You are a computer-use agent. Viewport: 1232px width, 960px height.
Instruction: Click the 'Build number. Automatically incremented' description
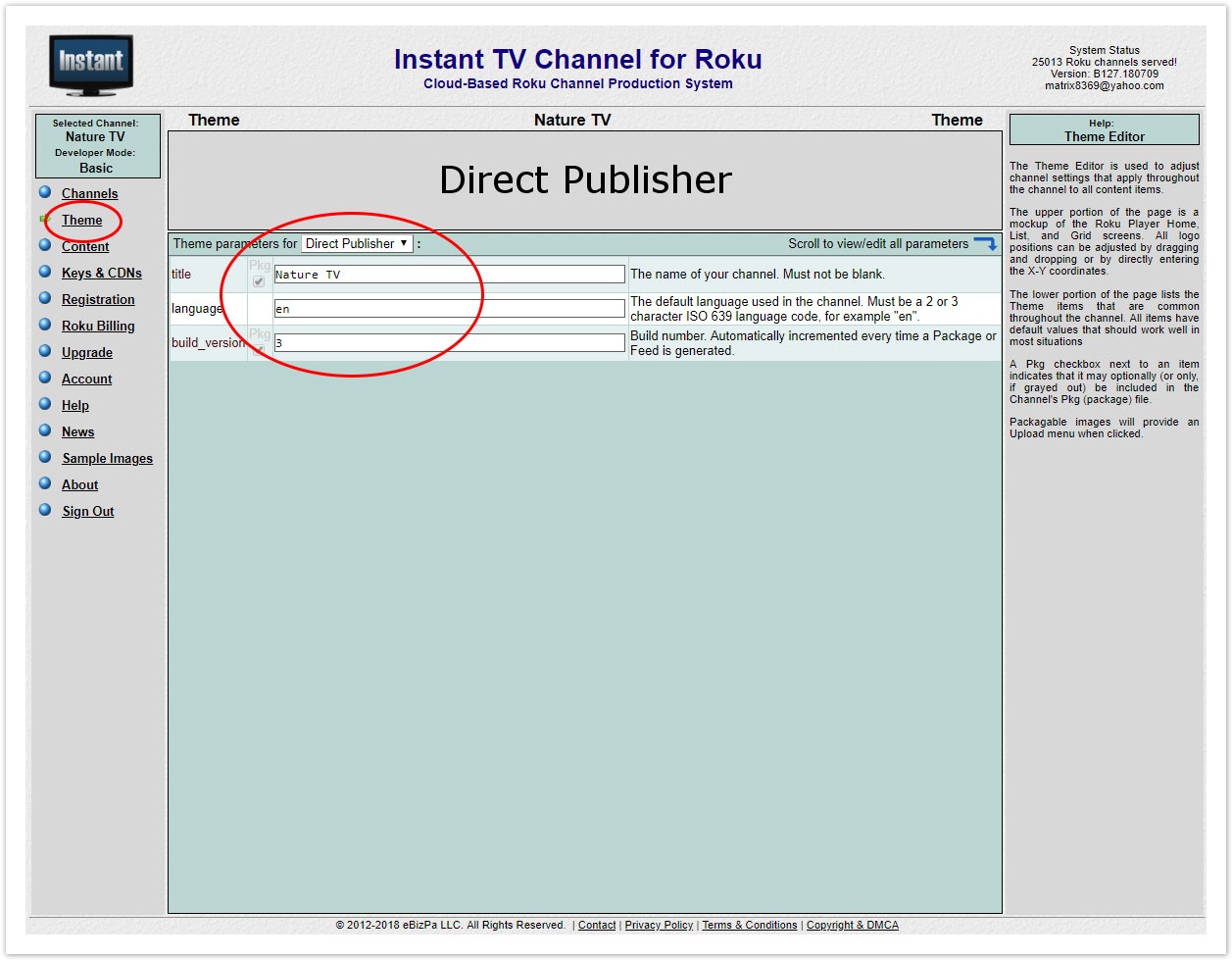[x=813, y=343]
